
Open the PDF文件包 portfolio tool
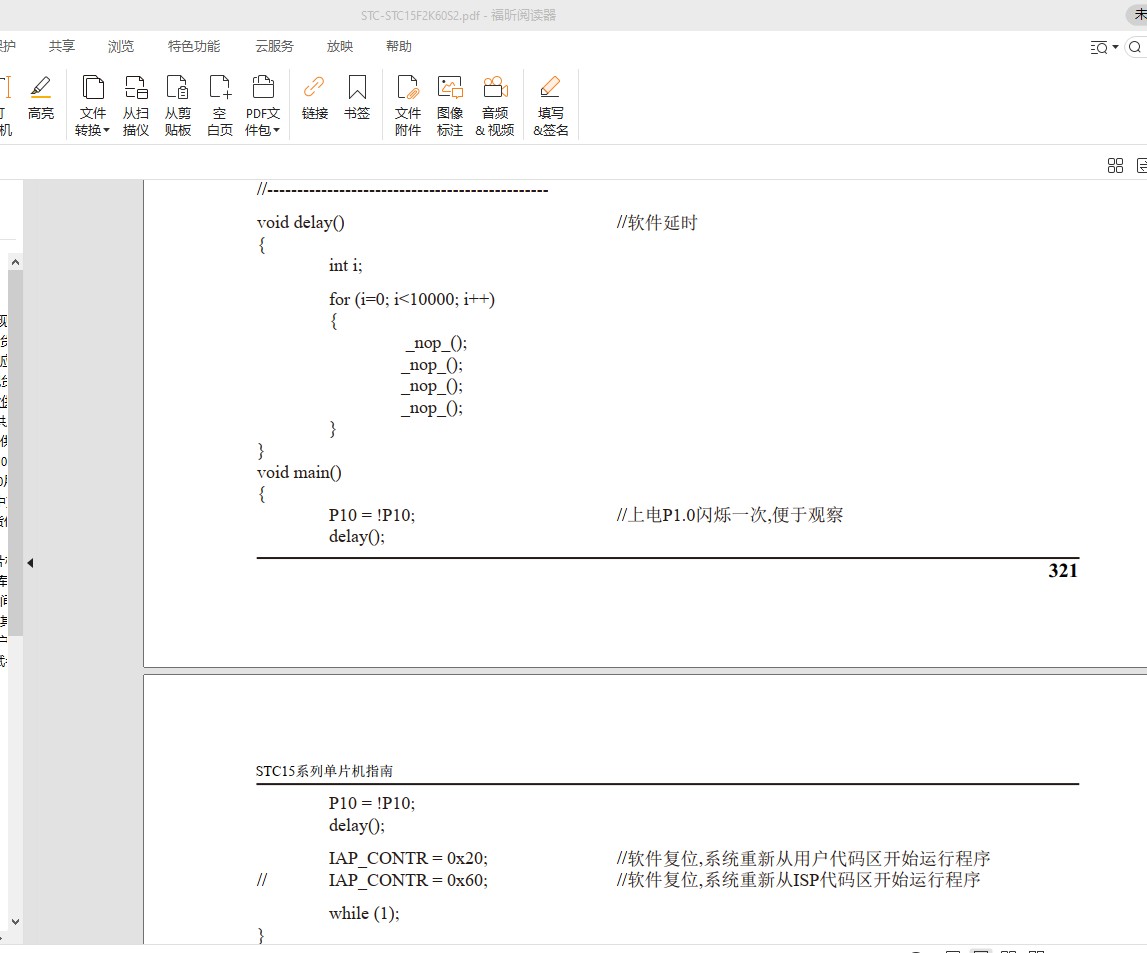pos(263,105)
